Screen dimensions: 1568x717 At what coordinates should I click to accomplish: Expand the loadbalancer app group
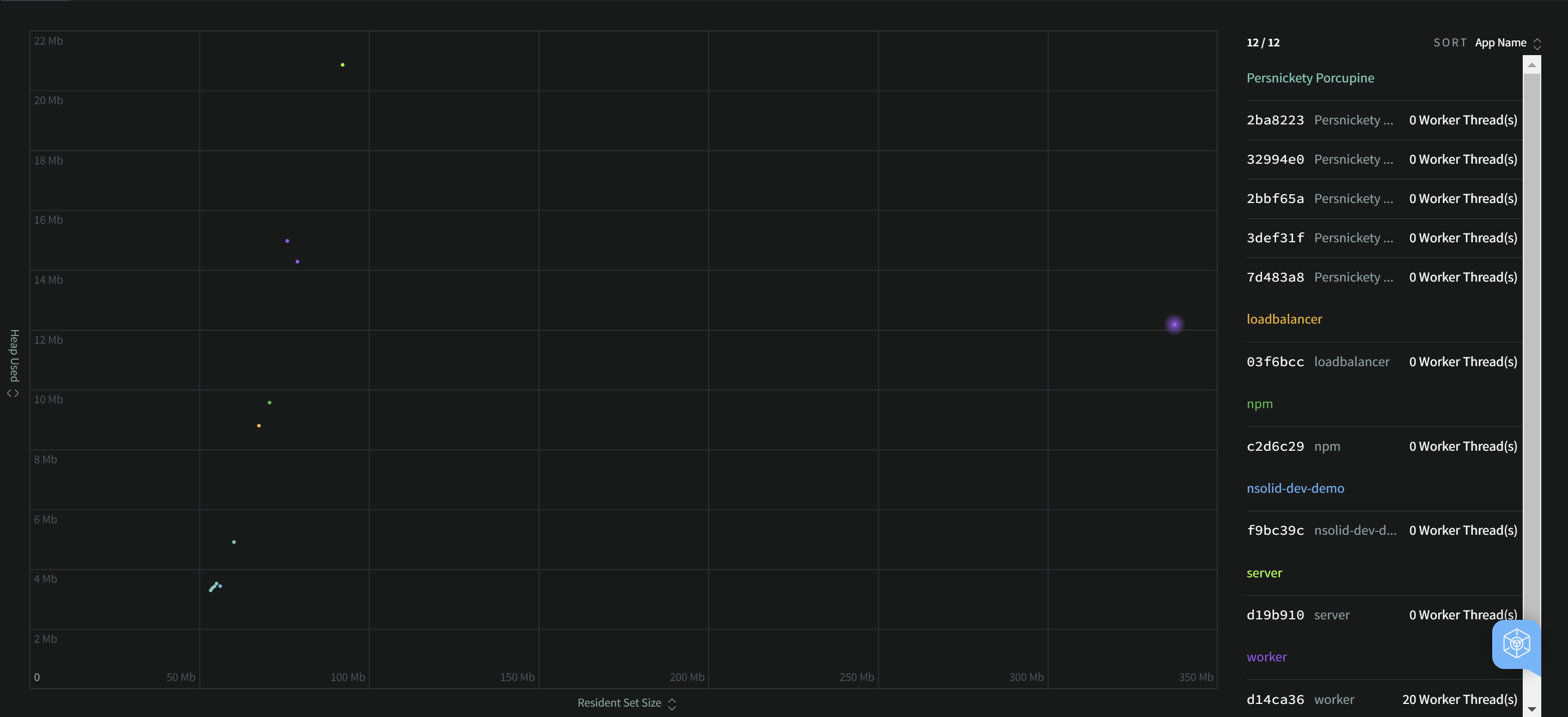1284,318
